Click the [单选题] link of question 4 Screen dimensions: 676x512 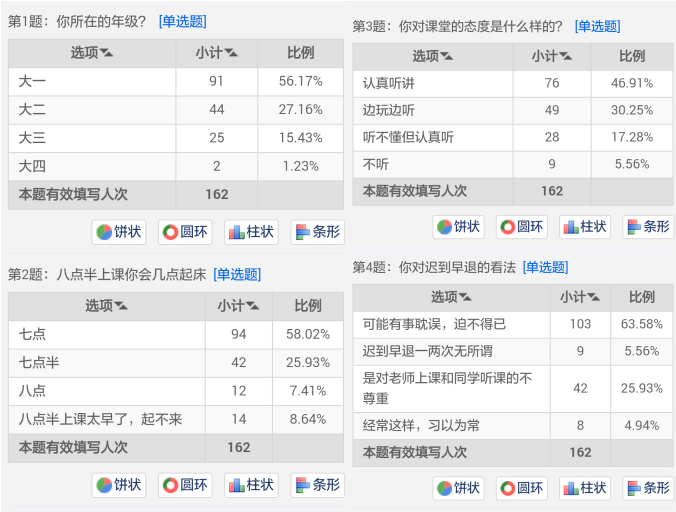click(545, 268)
